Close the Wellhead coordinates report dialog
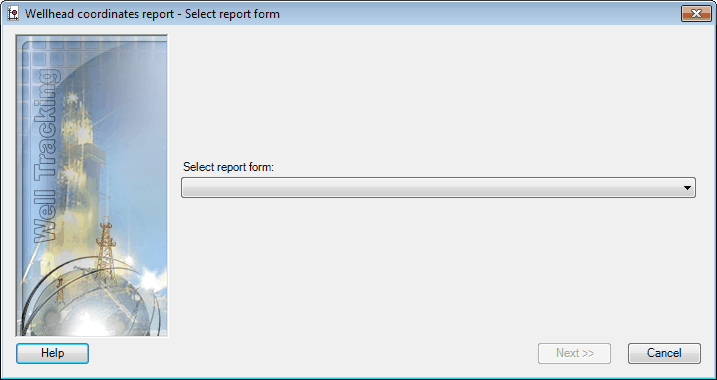Image resolution: width=717 pixels, height=380 pixels. (696, 14)
